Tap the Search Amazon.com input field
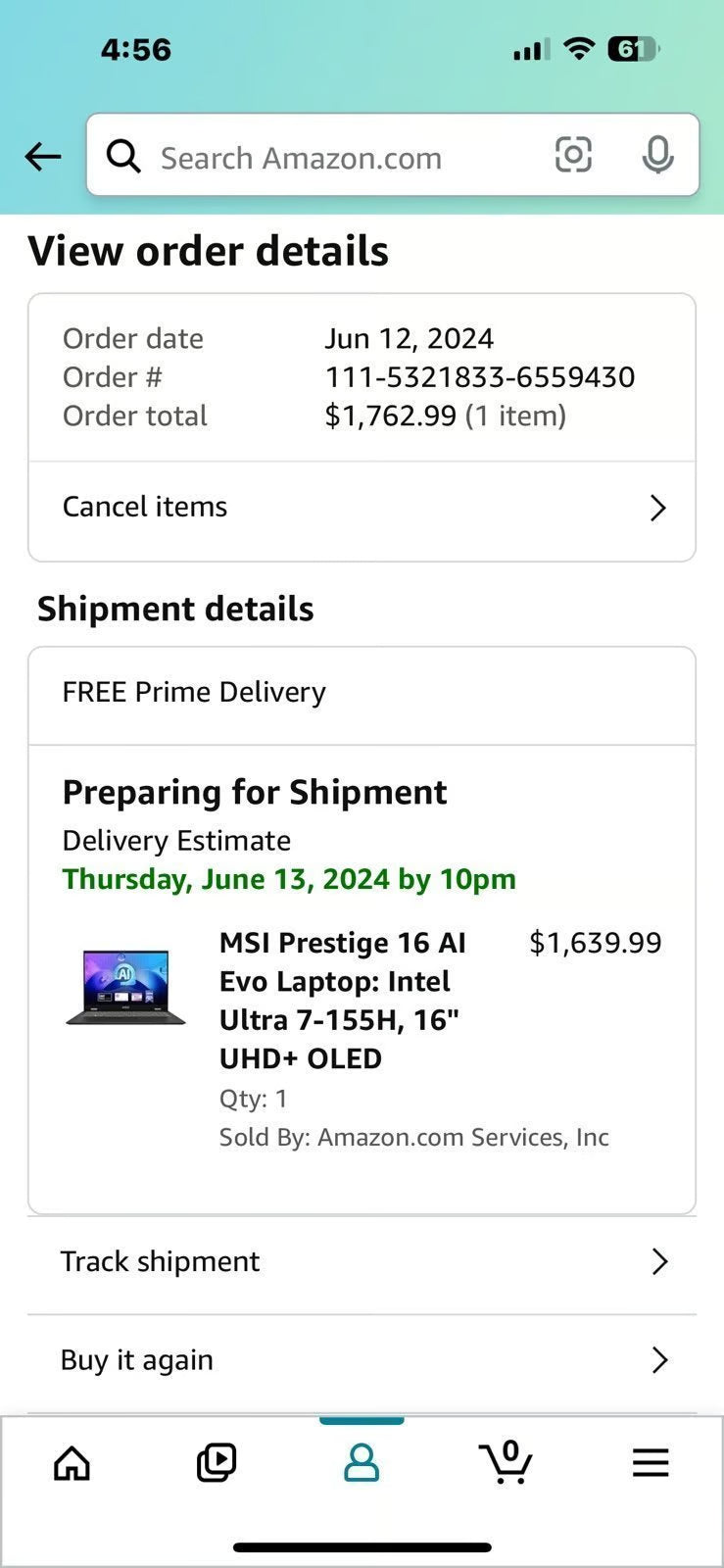The height and width of the screenshot is (1568, 724). (314, 157)
